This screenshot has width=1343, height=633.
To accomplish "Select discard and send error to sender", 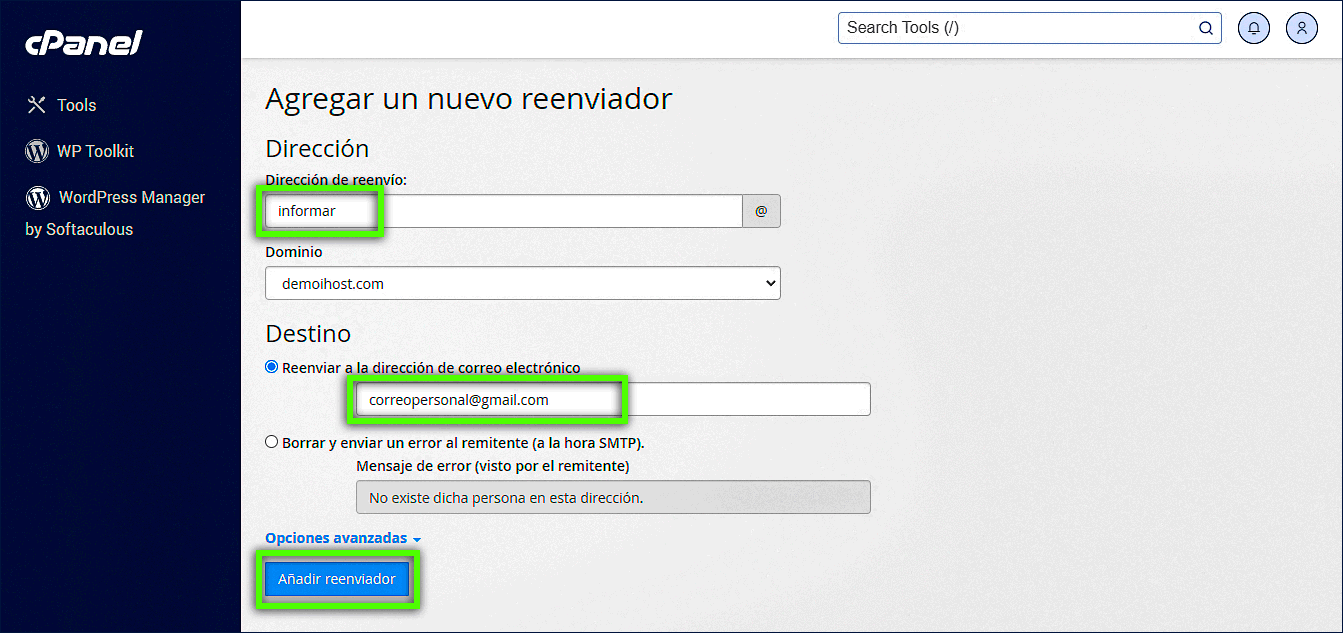I will click(271, 441).
